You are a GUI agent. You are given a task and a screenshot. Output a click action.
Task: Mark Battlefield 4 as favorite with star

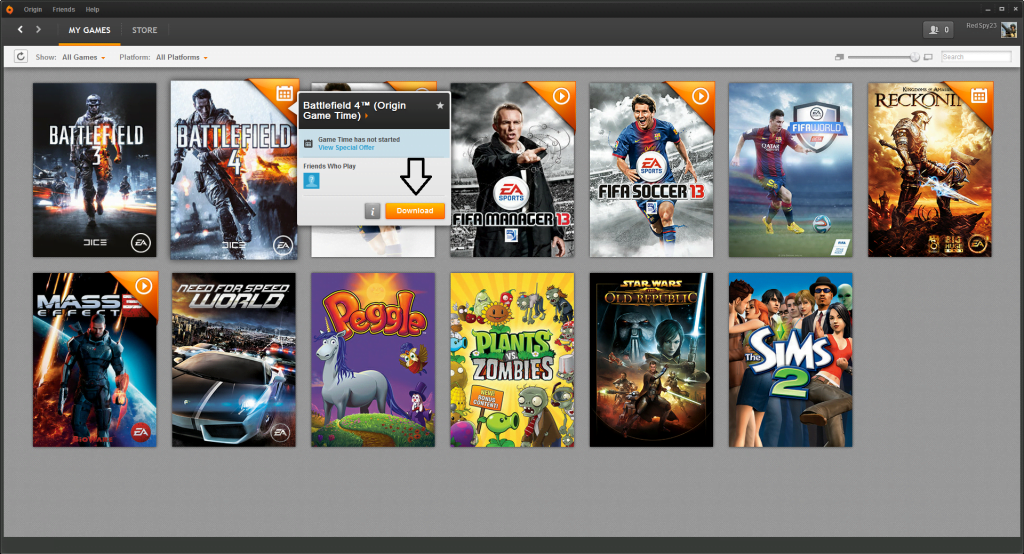[440, 105]
